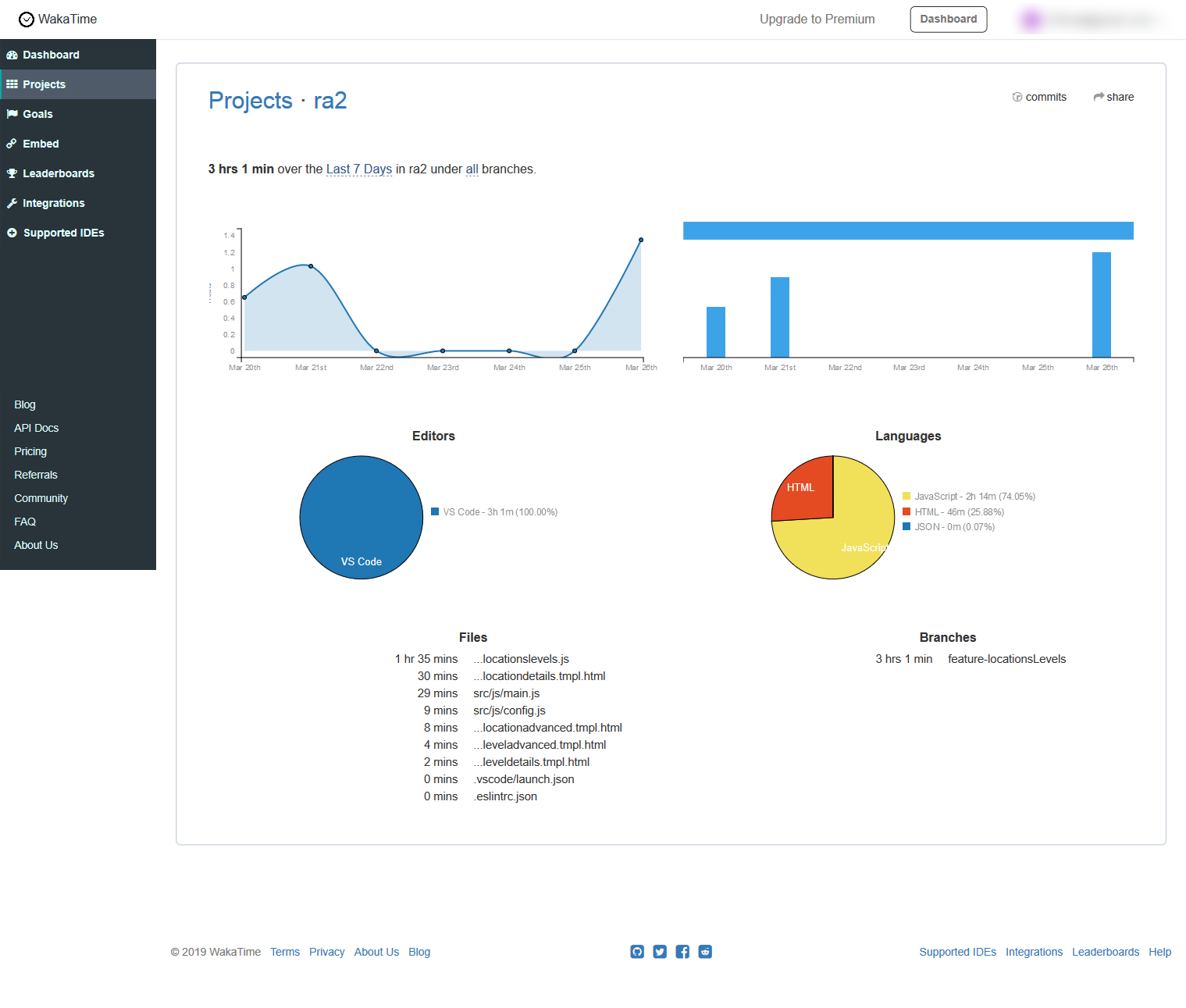Image resolution: width=1186 pixels, height=1008 pixels.
Task: Click the WakaTime logo icon
Action: [27, 20]
